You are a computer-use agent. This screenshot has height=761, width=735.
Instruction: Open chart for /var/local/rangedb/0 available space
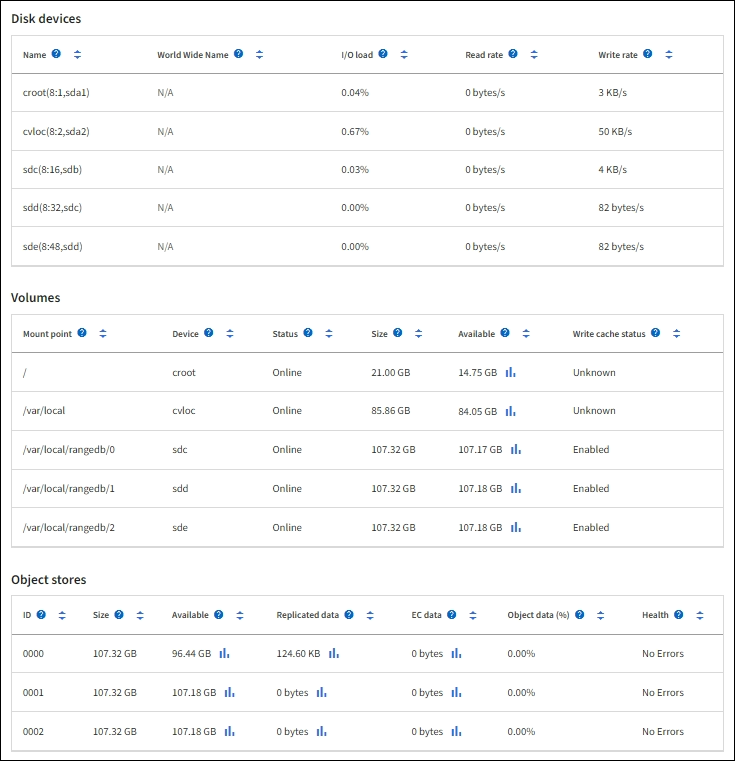tap(516, 449)
